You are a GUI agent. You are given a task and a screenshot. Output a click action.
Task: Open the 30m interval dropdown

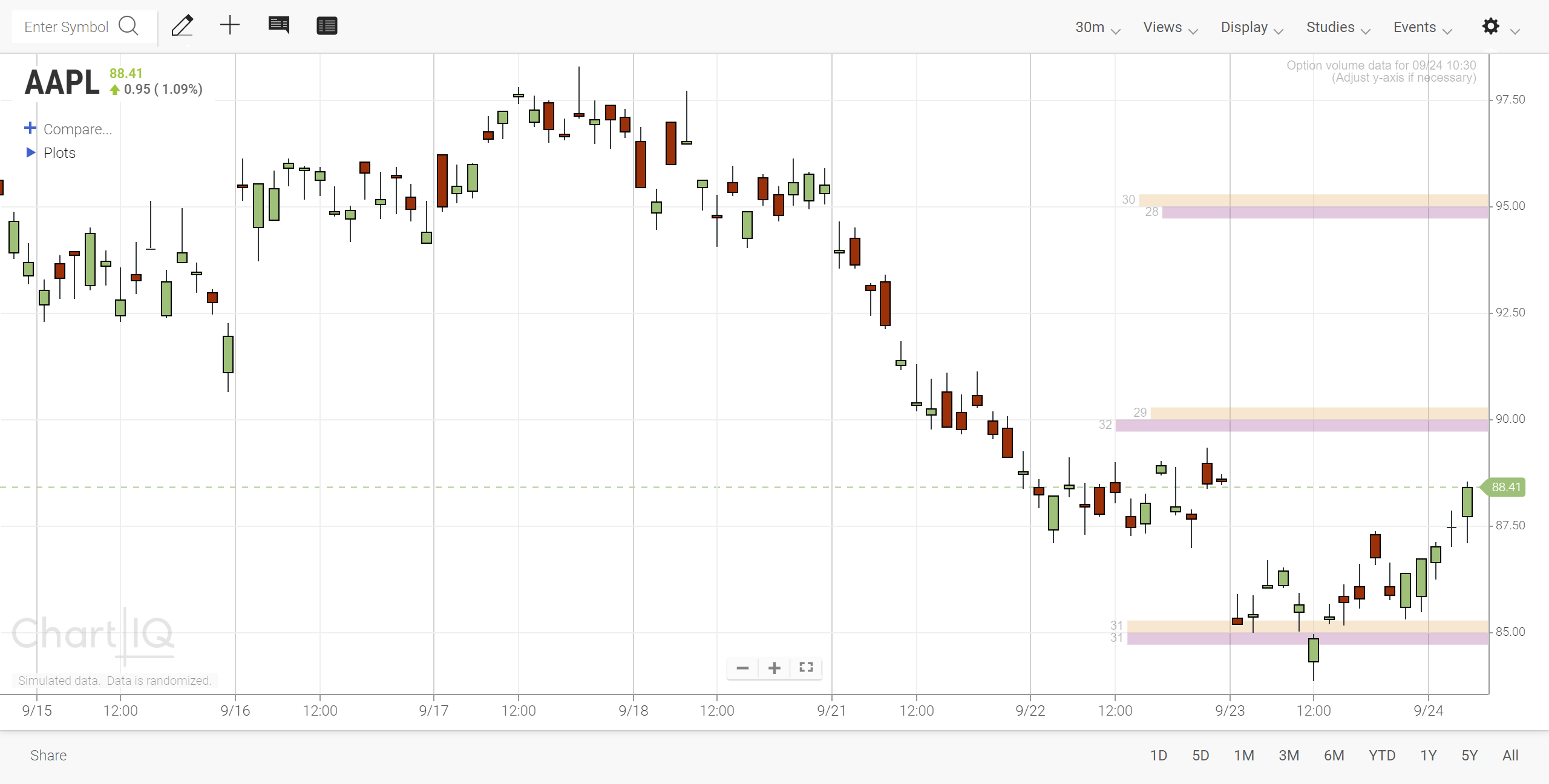pyautogui.click(x=1098, y=27)
